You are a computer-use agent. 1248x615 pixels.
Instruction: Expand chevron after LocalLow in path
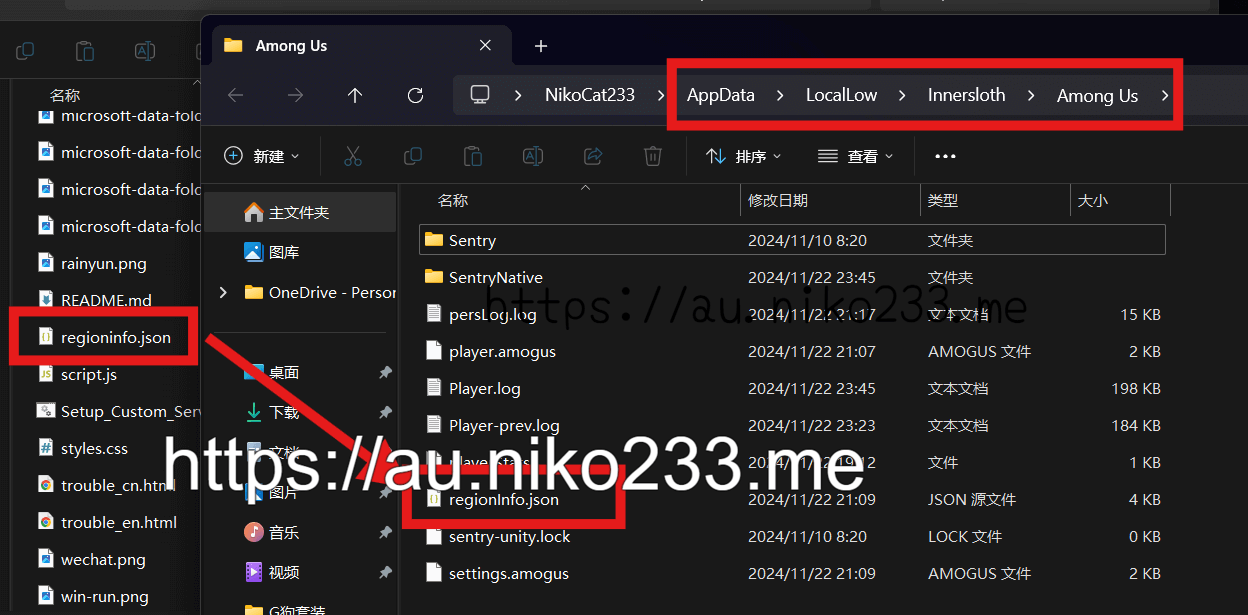tap(902, 95)
